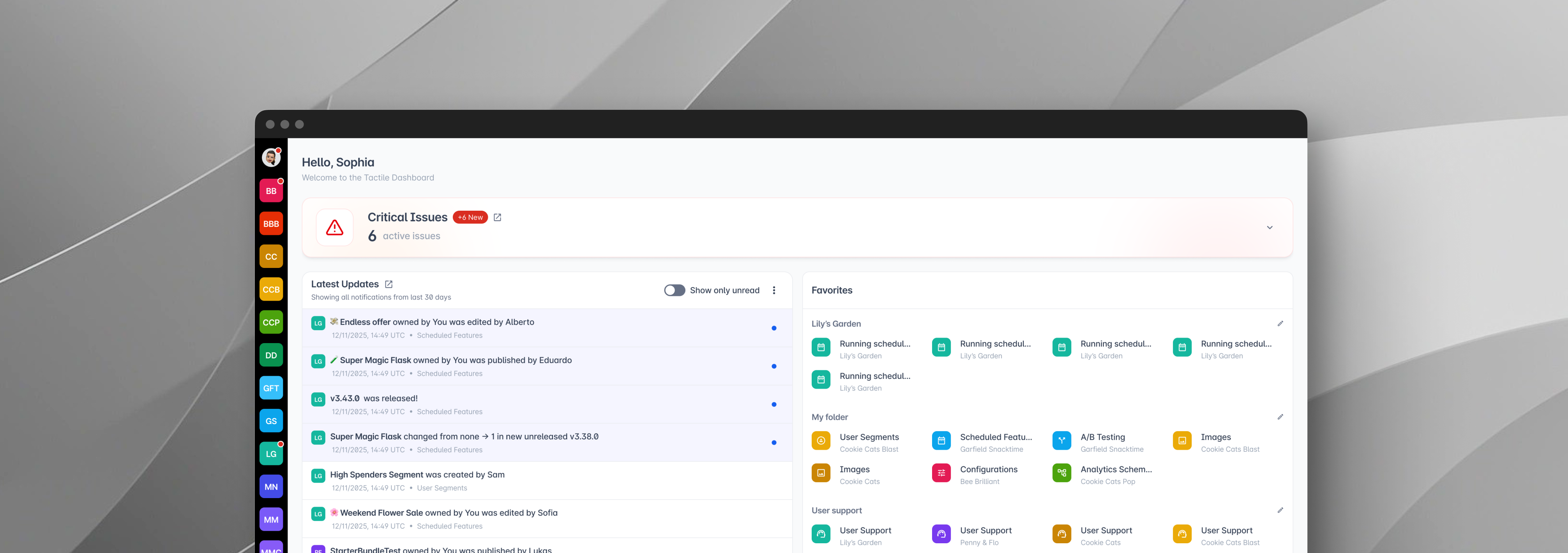
Task: Open the BB game in sidebar
Action: (271, 191)
